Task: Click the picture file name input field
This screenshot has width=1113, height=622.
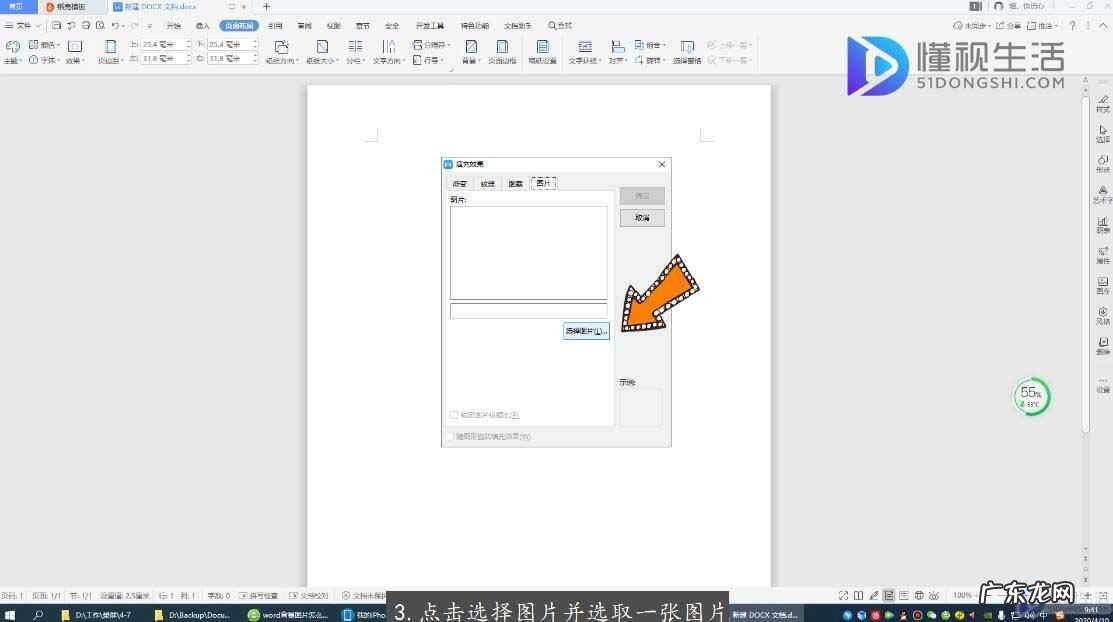Action: [x=528, y=311]
